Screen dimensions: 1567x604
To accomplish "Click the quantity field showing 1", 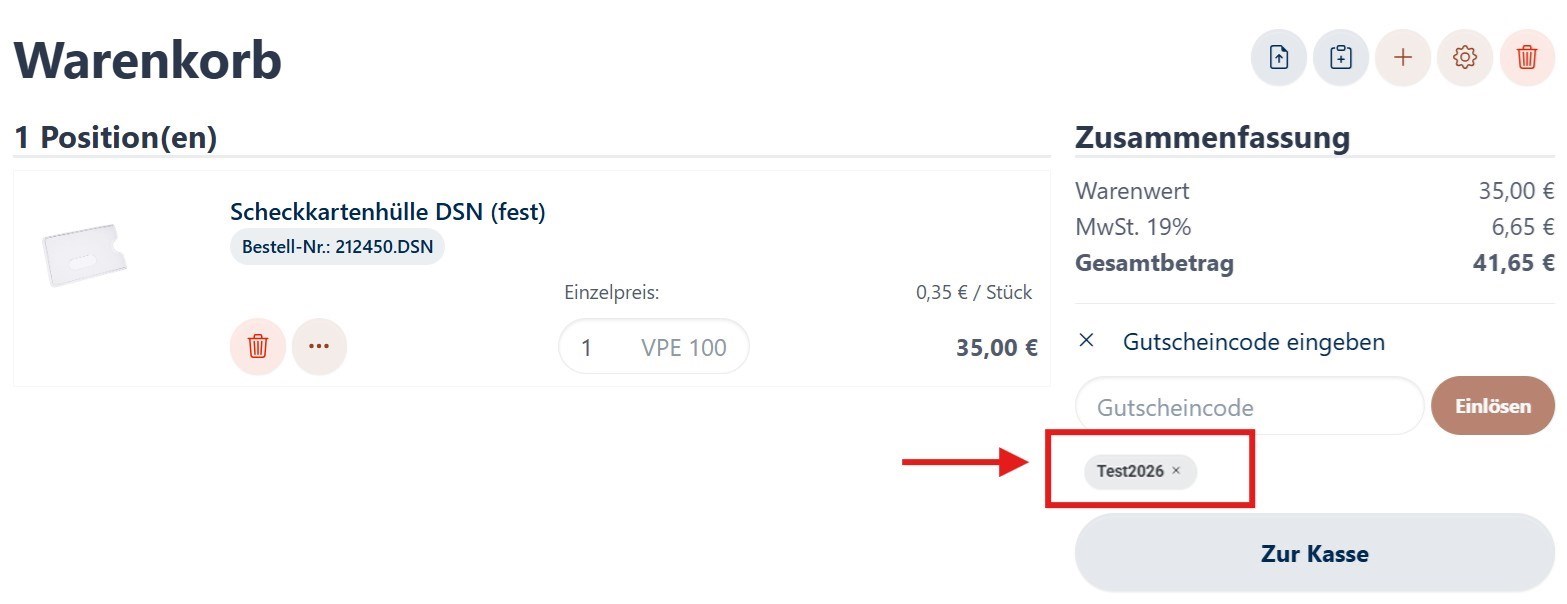I will pyautogui.click(x=588, y=346).
